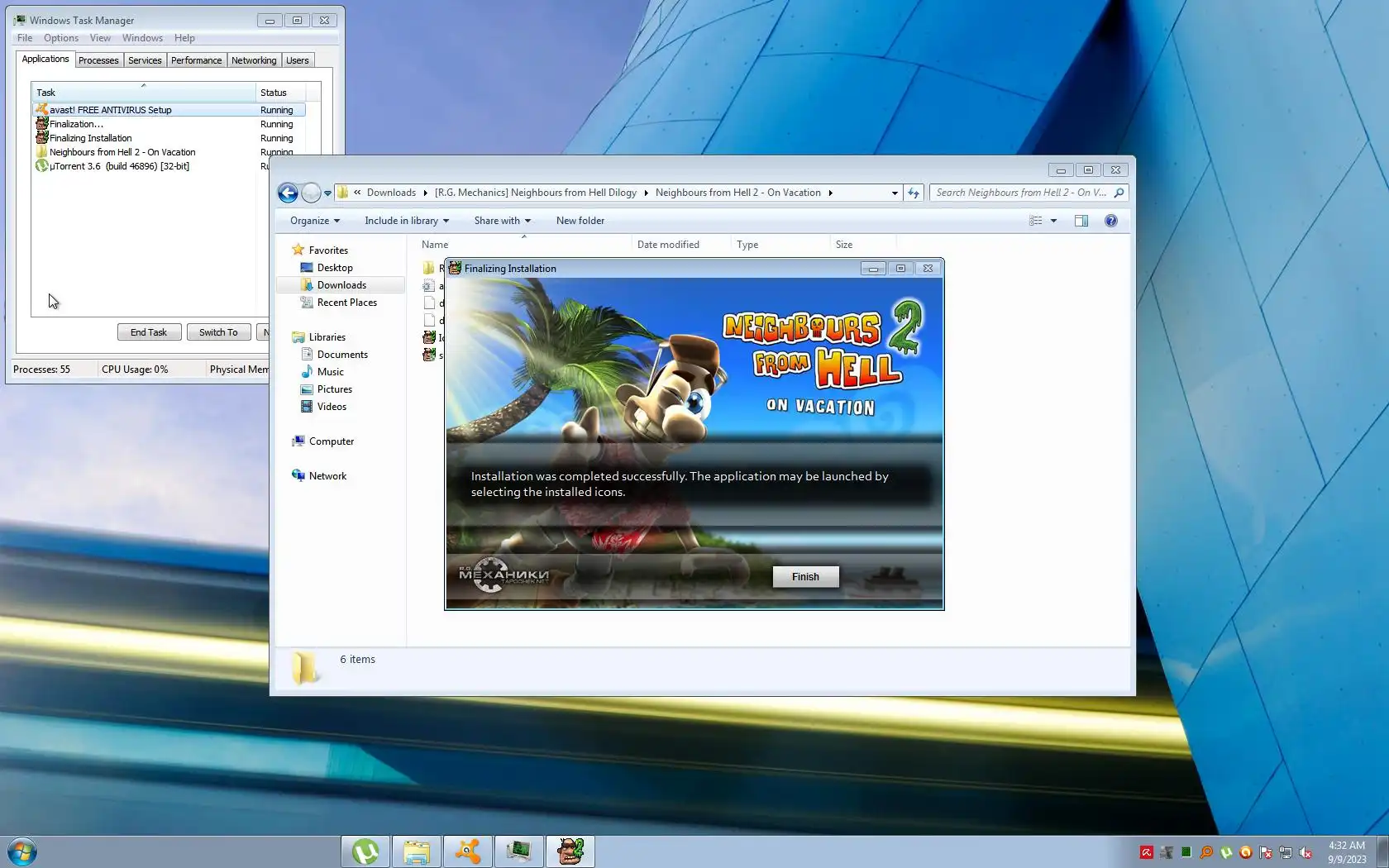Expand the view options dropdown arrow
1389x868 pixels.
click(x=1053, y=221)
